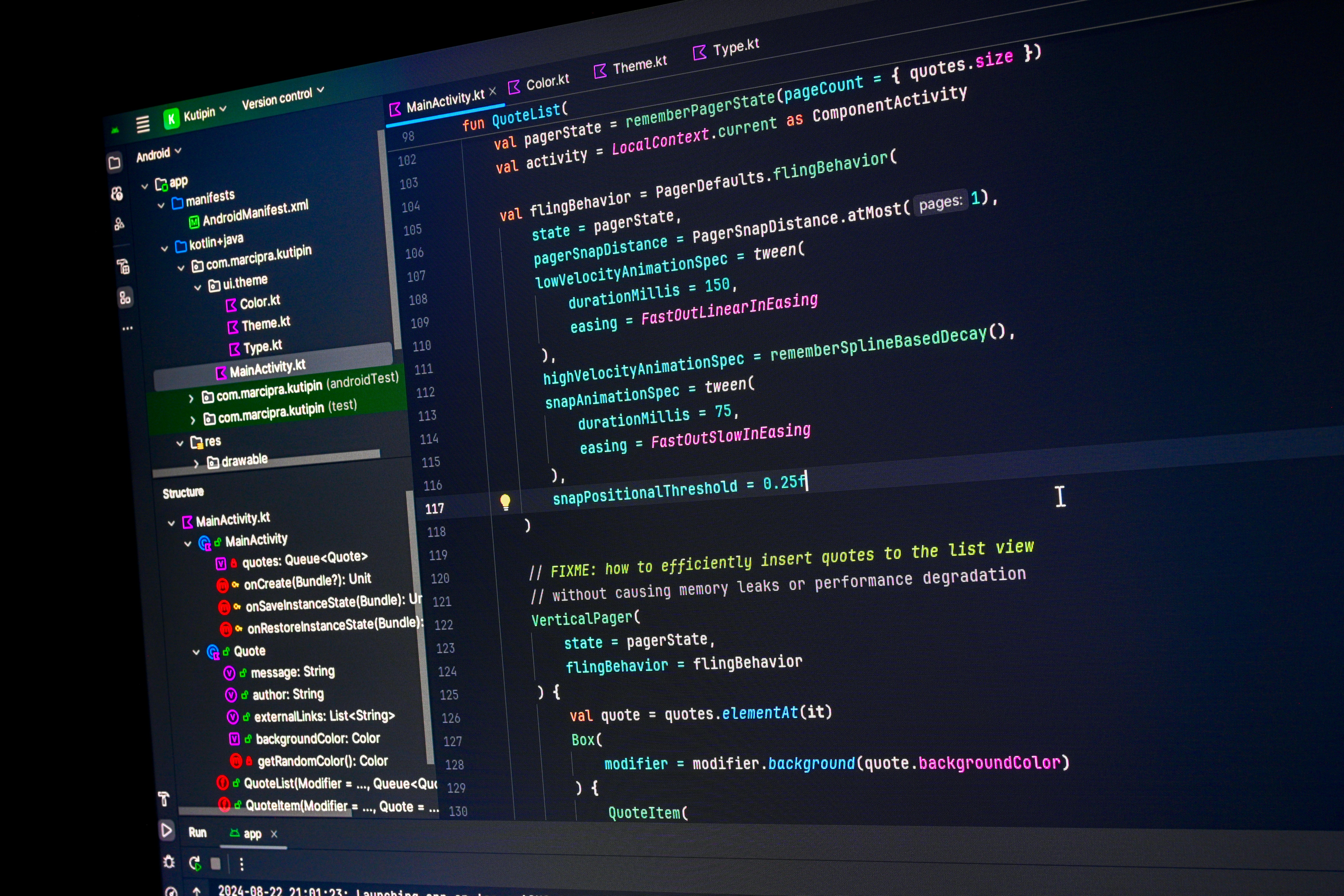The image size is (1344, 896).
Task: Open the Project tool window folder icon
Action: click(114, 163)
